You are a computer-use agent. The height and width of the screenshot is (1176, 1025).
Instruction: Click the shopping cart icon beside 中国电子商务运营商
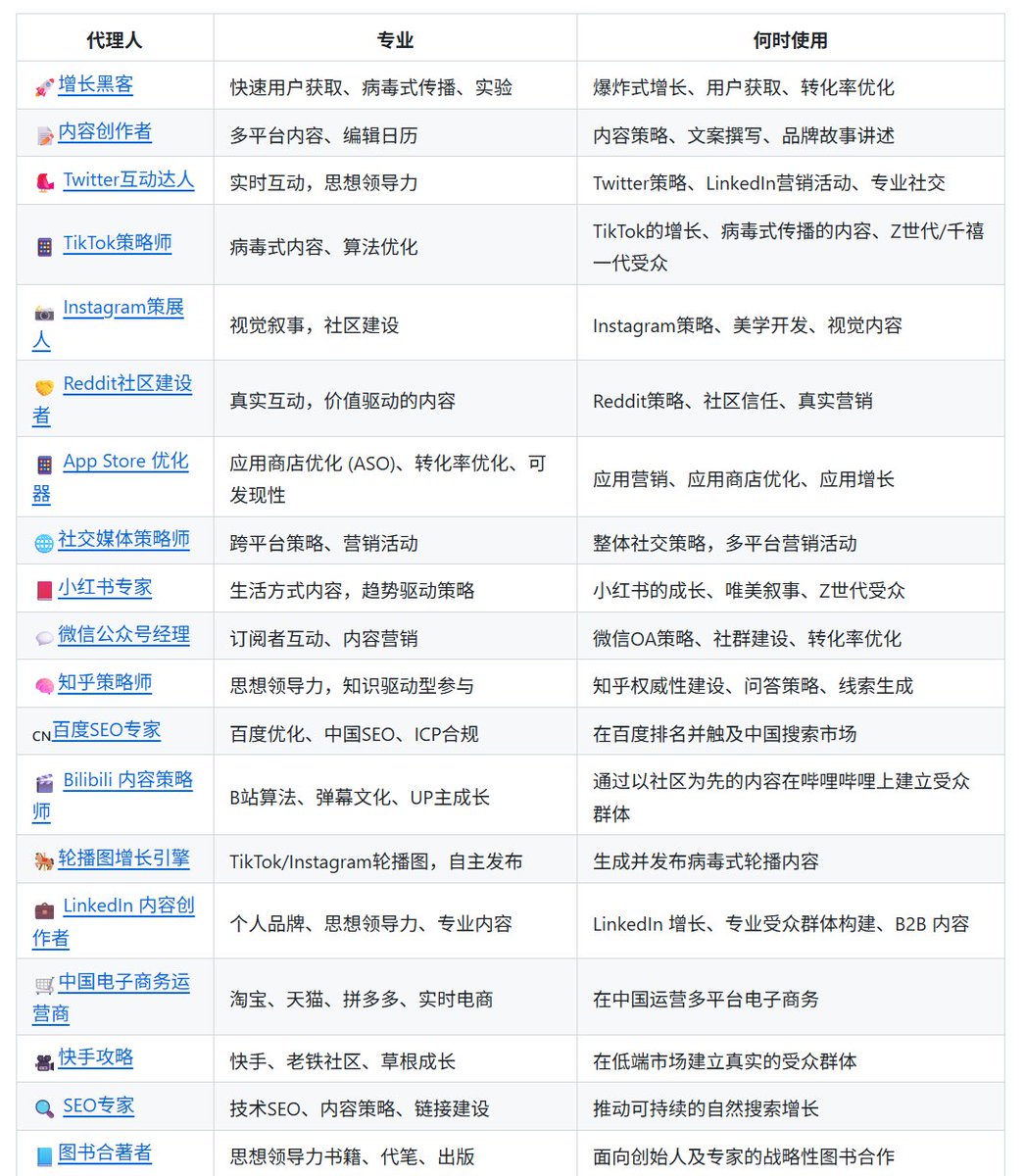(x=44, y=985)
